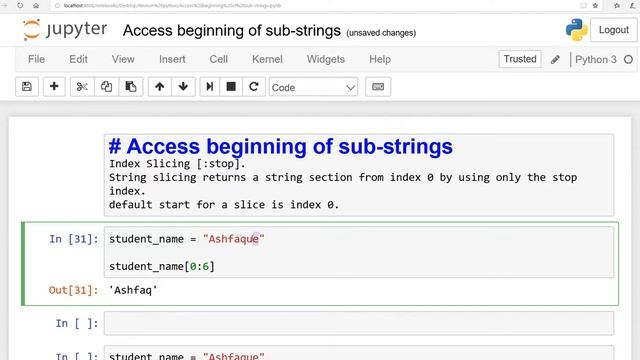This screenshot has width=640, height=360.
Task: Reload the page in the browser
Action: pyautogui.click(x=20, y=6)
